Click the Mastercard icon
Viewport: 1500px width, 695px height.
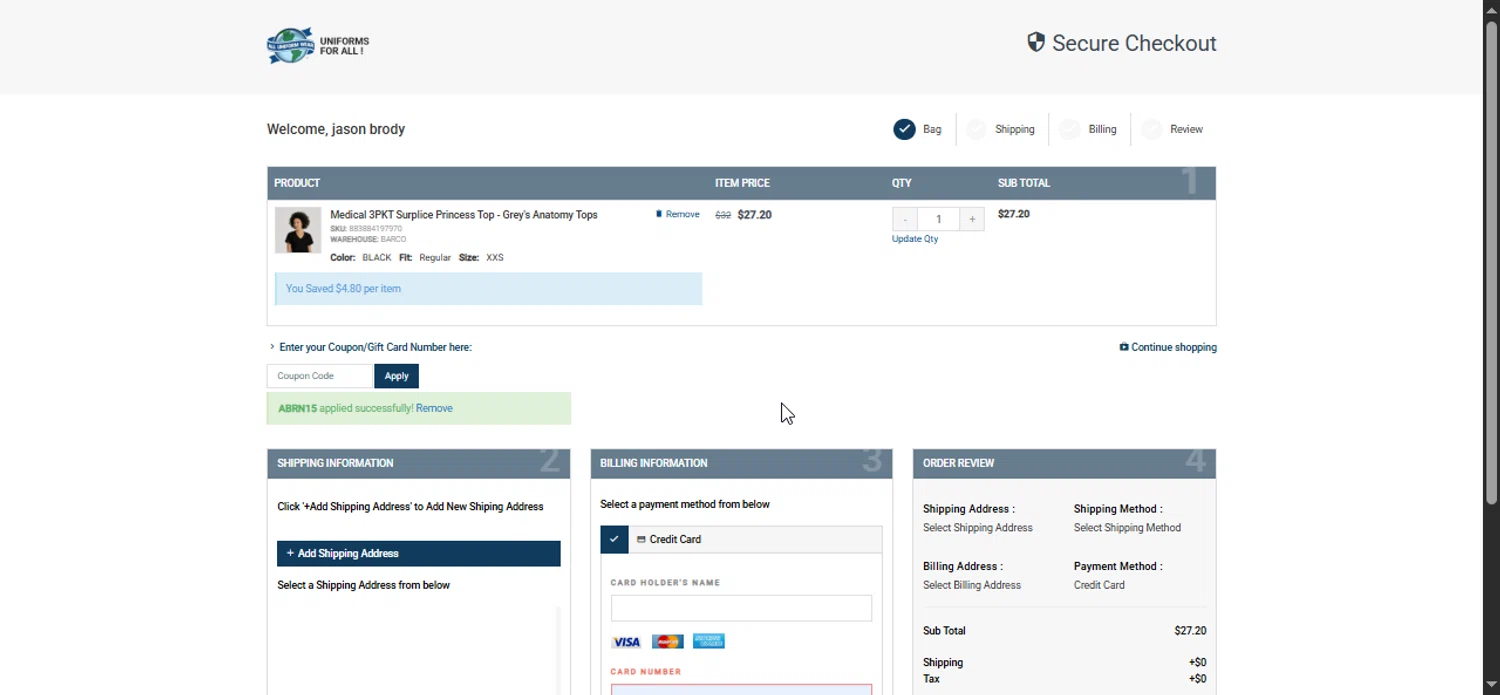(667, 642)
